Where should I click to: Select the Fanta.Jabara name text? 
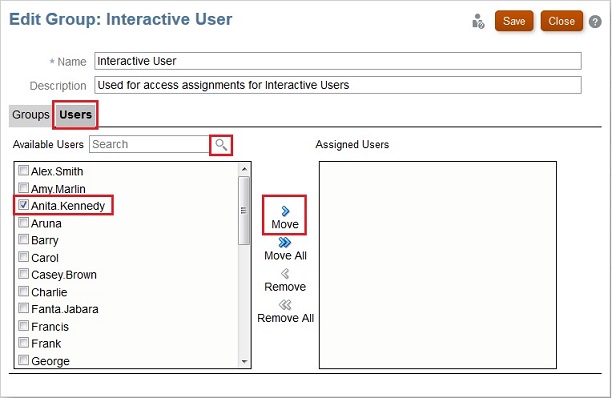(65, 309)
